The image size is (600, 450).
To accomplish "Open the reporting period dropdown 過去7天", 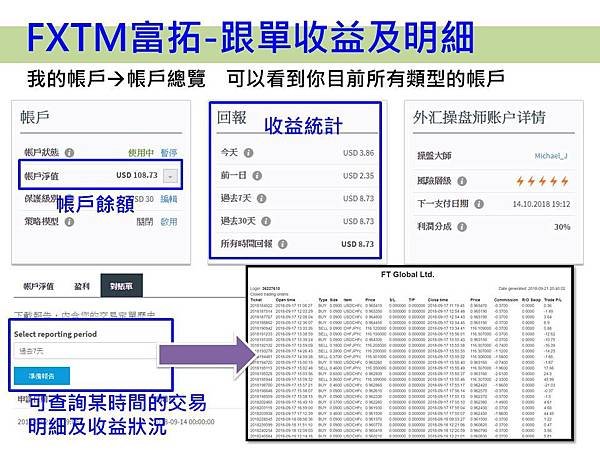I will (86, 351).
